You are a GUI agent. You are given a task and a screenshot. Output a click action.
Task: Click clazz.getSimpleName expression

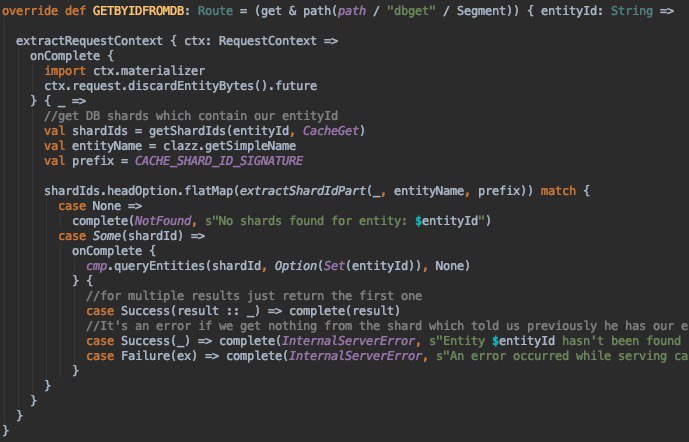coord(230,146)
